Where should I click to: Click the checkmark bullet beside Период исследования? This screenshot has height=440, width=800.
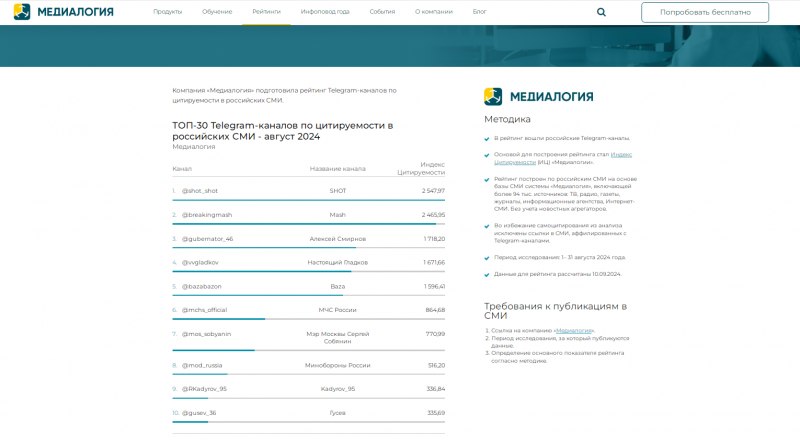click(x=487, y=257)
